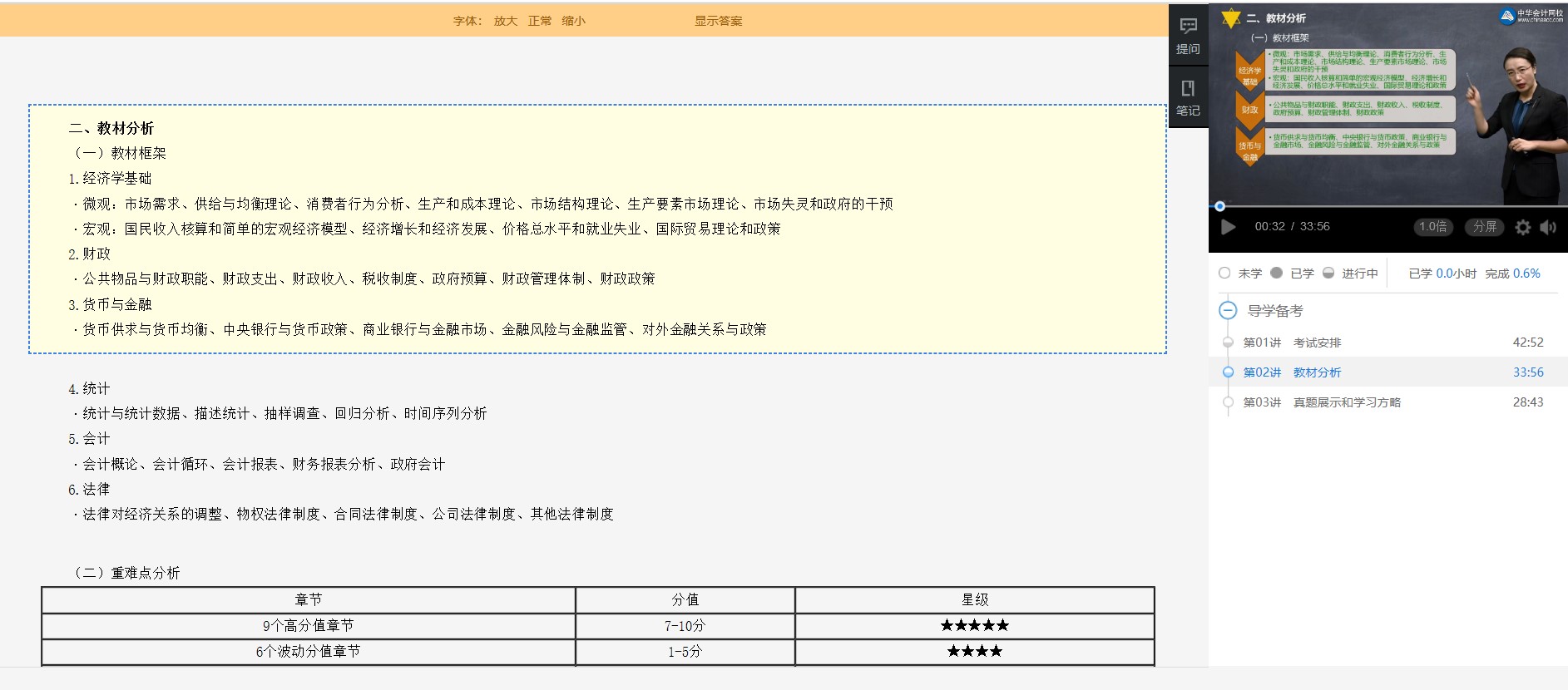The image size is (1568, 690).
Task: Collapse the 导学备考 chapter section
Action: (1228, 311)
